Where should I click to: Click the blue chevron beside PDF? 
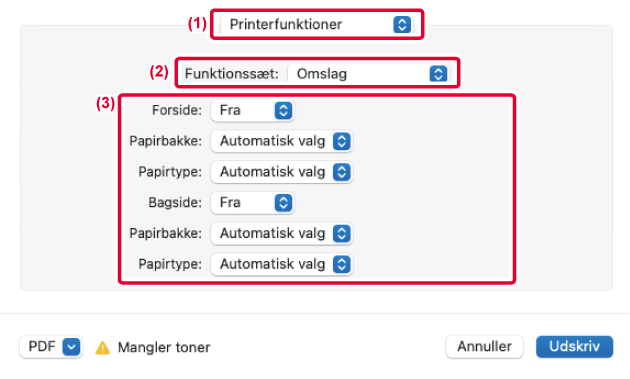[x=71, y=346]
